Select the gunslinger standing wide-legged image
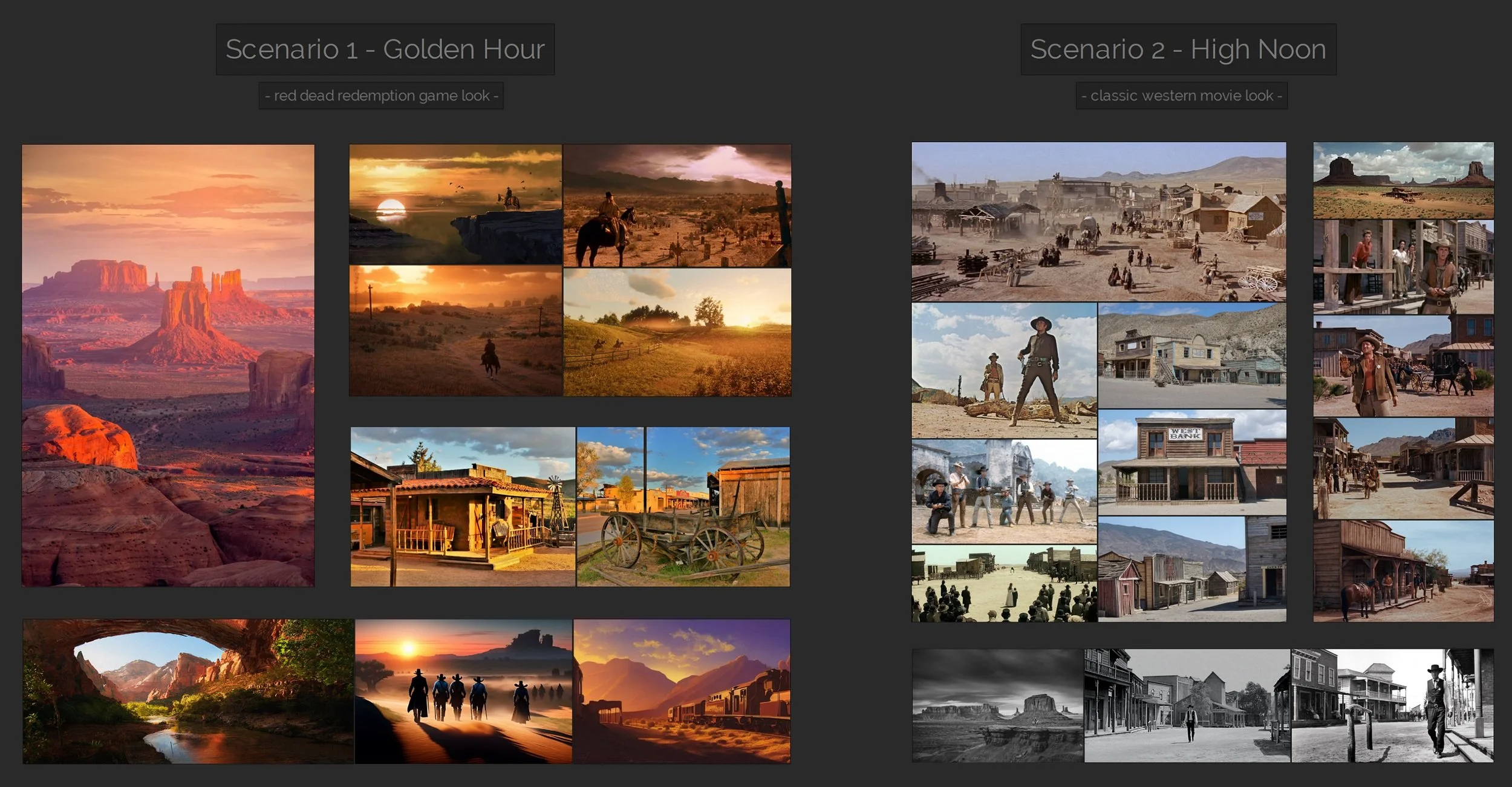The width and height of the screenshot is (1512, 787). tap(1004, 370)
